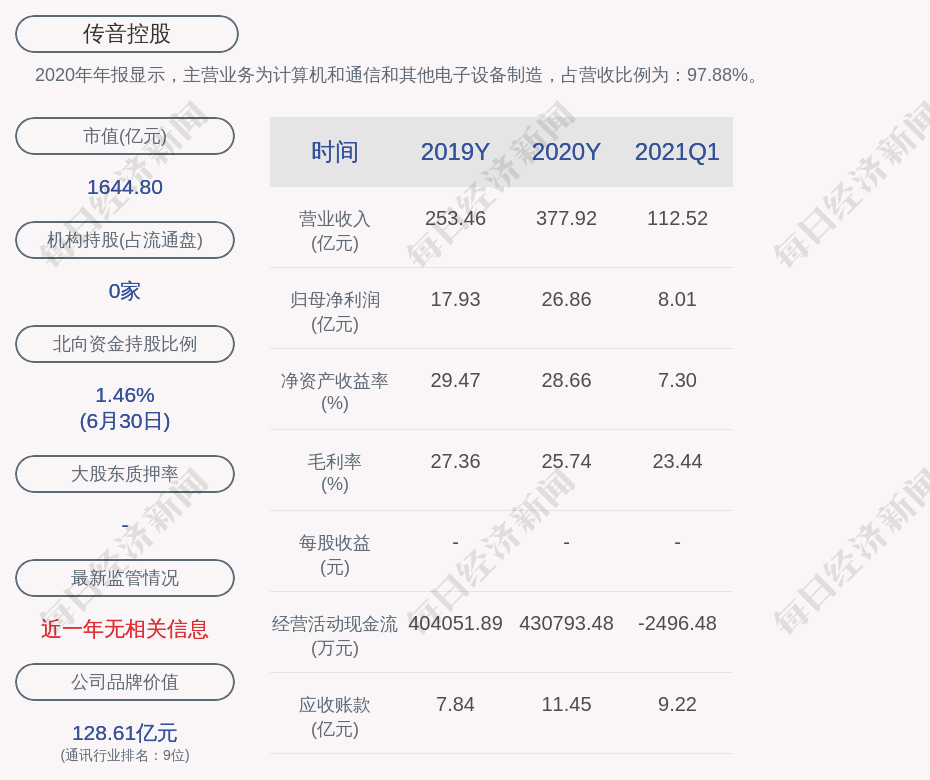Select the 2019Y column header
Screen dimensions: 930x780
tap(455, 152)
